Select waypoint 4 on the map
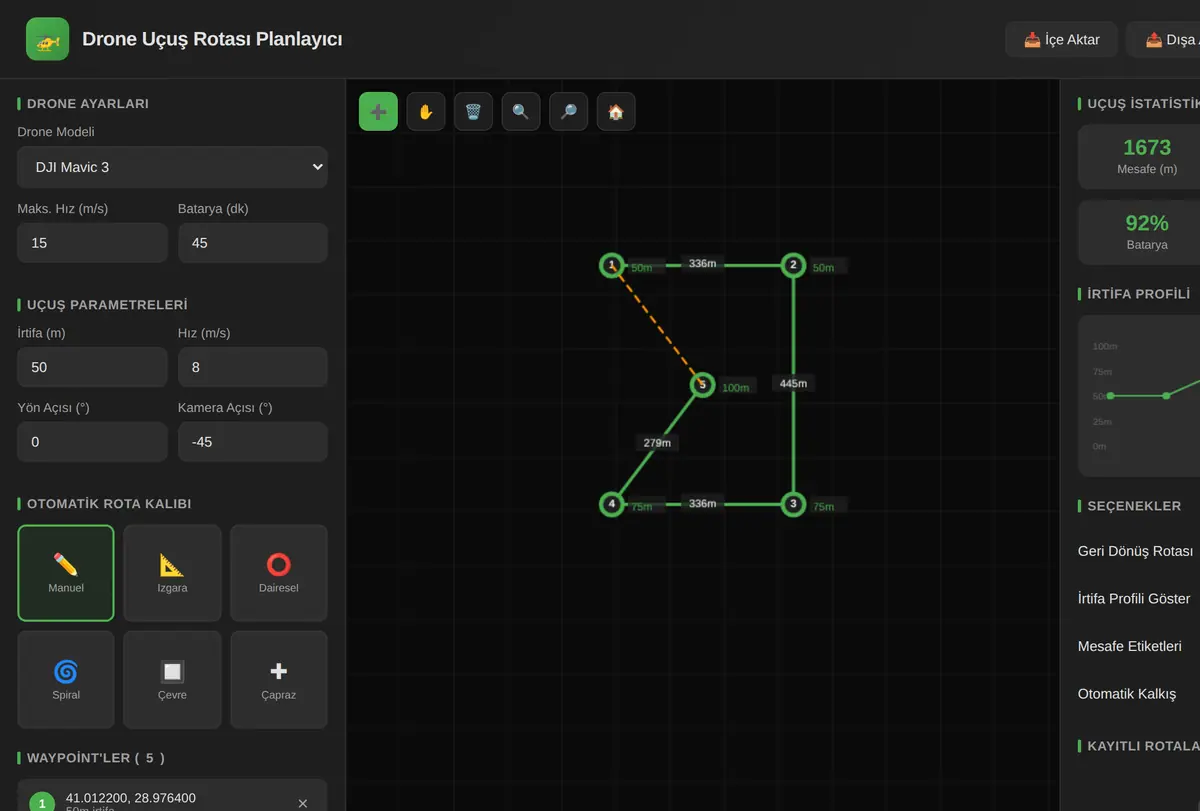 coord(612,504)
